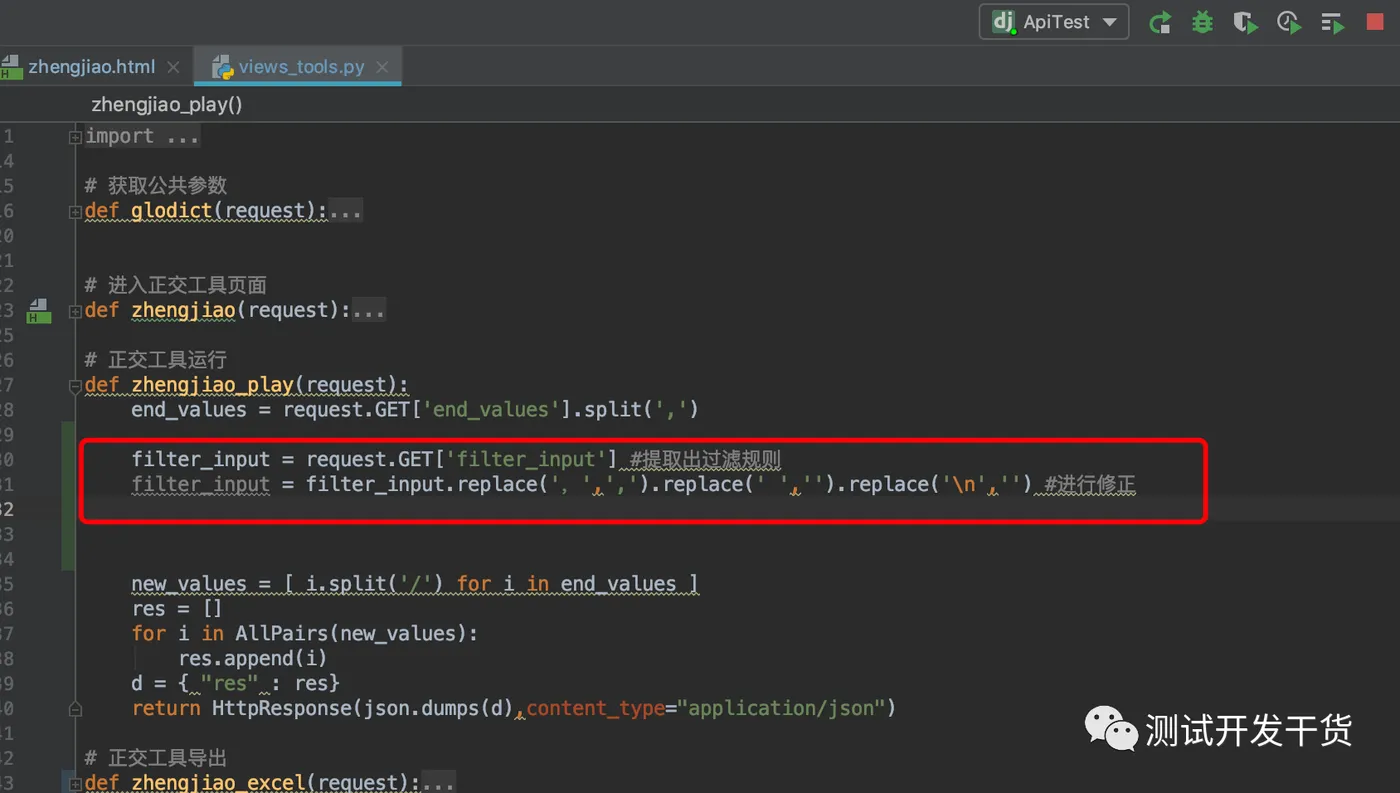Switch to the views_tools.py tab

click(x=301, y=67)
